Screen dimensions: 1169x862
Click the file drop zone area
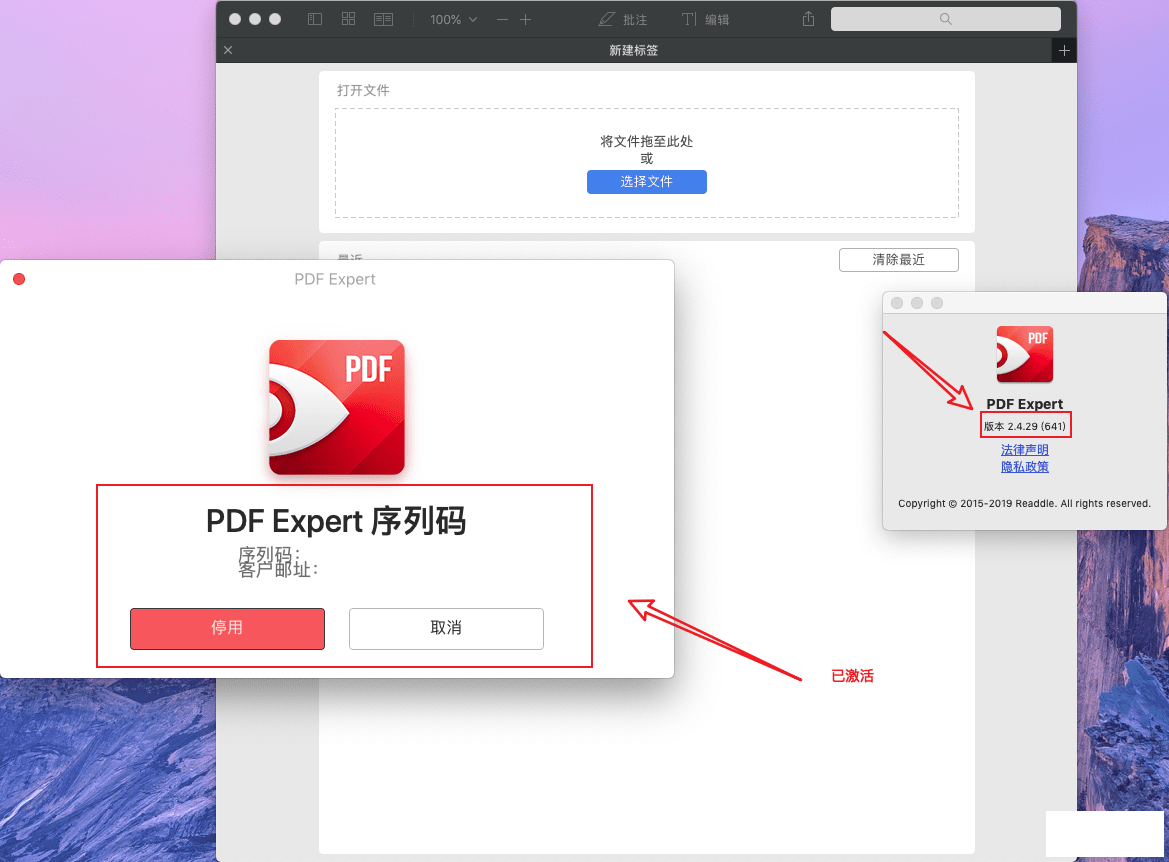[x=646, y=163]
